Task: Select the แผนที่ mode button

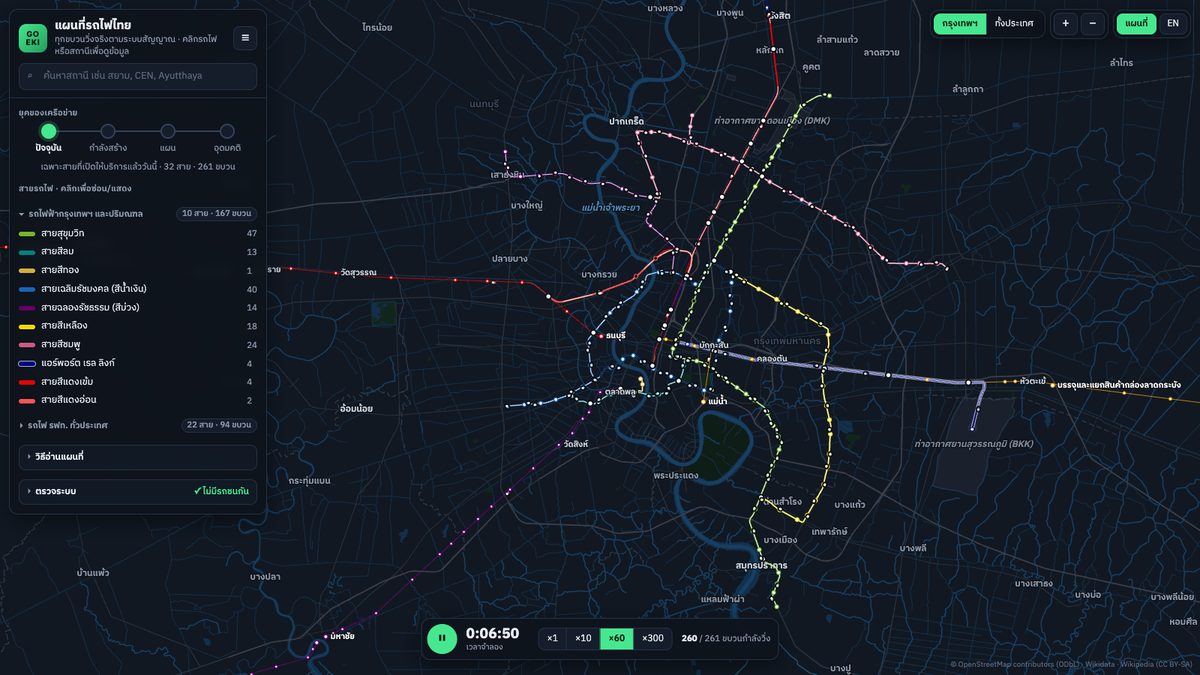Action: 1136,23
